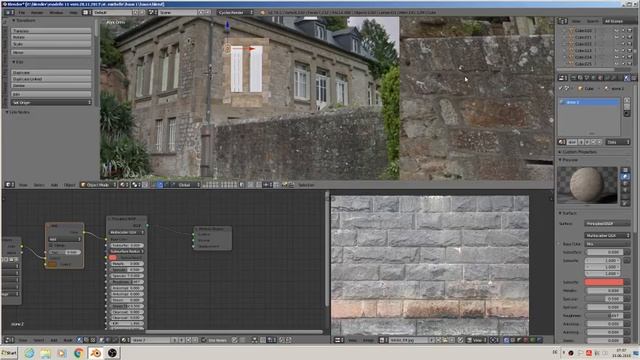Switch to the Texture properties tab icon
This screenshot has width=640, height=360.
tap(634, 78)
